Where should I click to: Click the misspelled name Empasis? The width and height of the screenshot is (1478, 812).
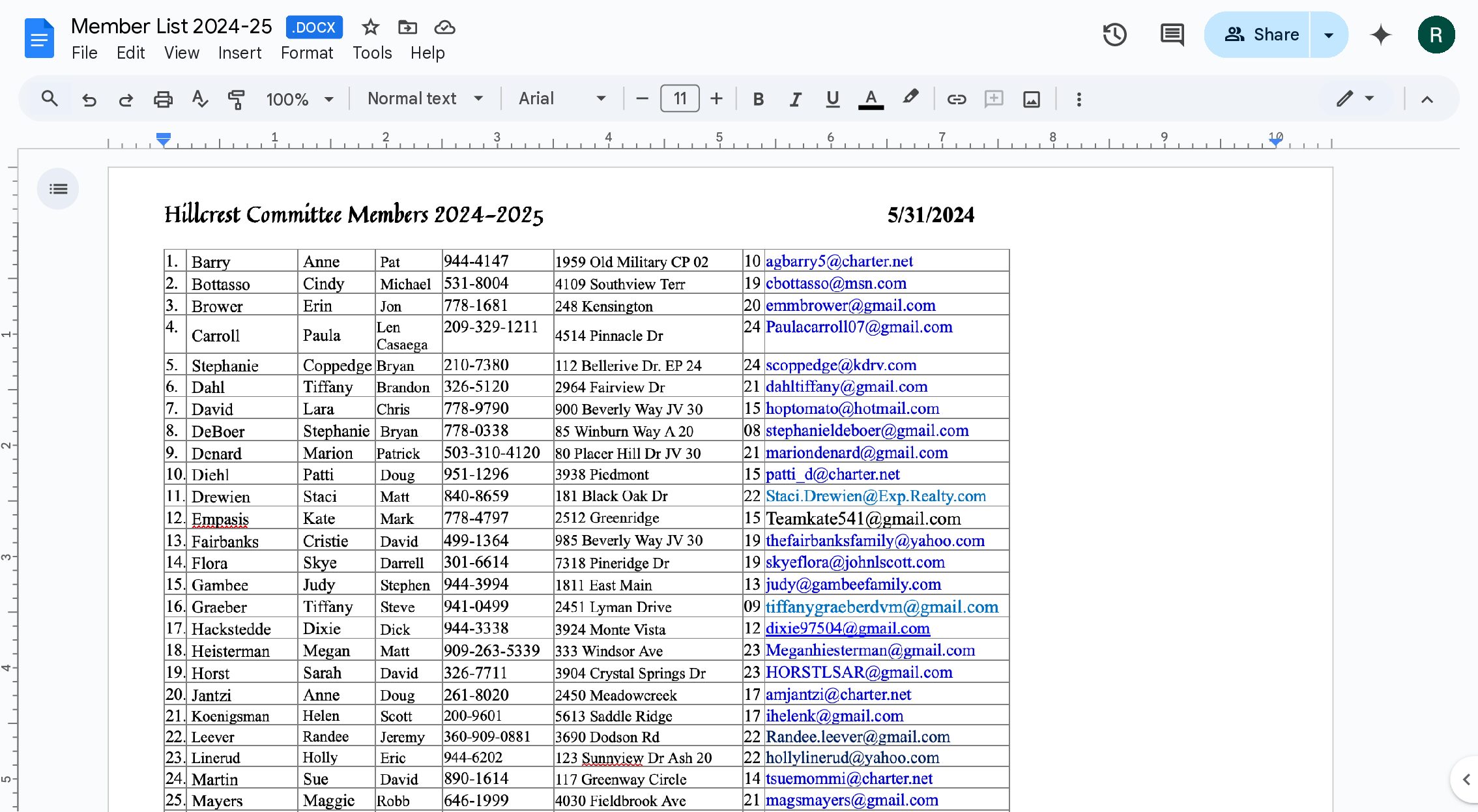point(220,519)
